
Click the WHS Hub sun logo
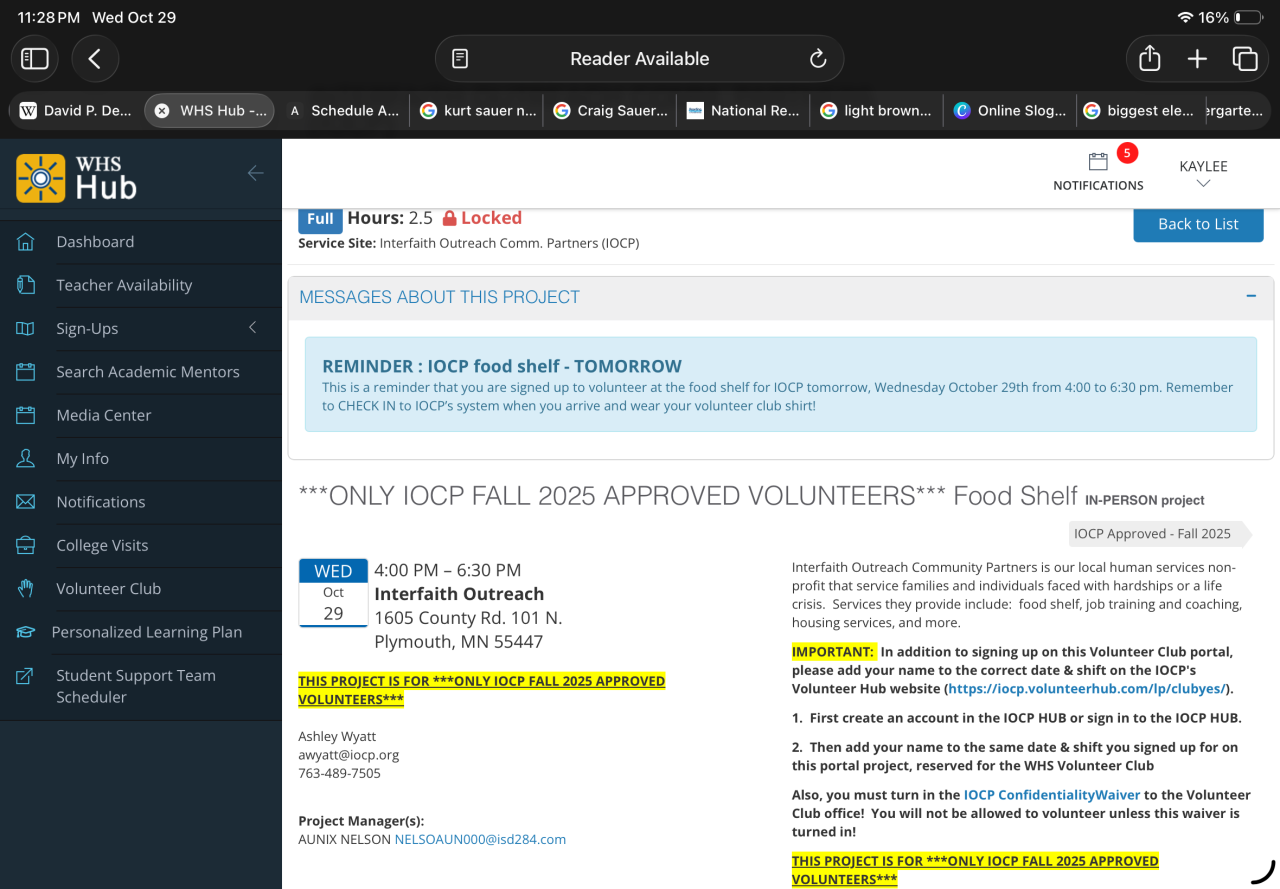(41, 178)
